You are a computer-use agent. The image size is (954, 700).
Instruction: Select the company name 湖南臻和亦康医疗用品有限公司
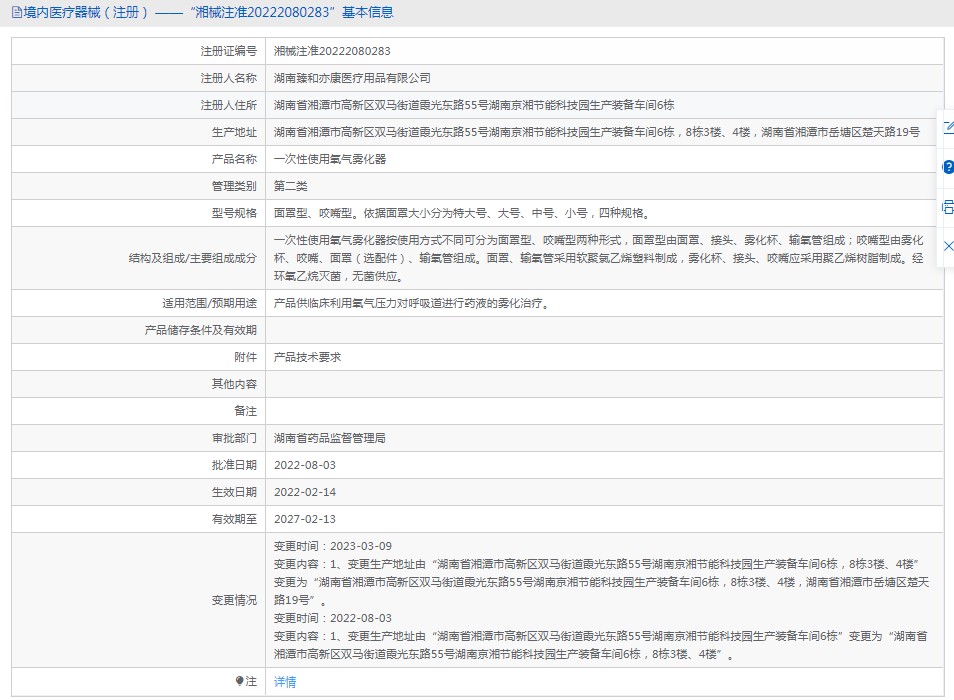(x=352, y=78)
